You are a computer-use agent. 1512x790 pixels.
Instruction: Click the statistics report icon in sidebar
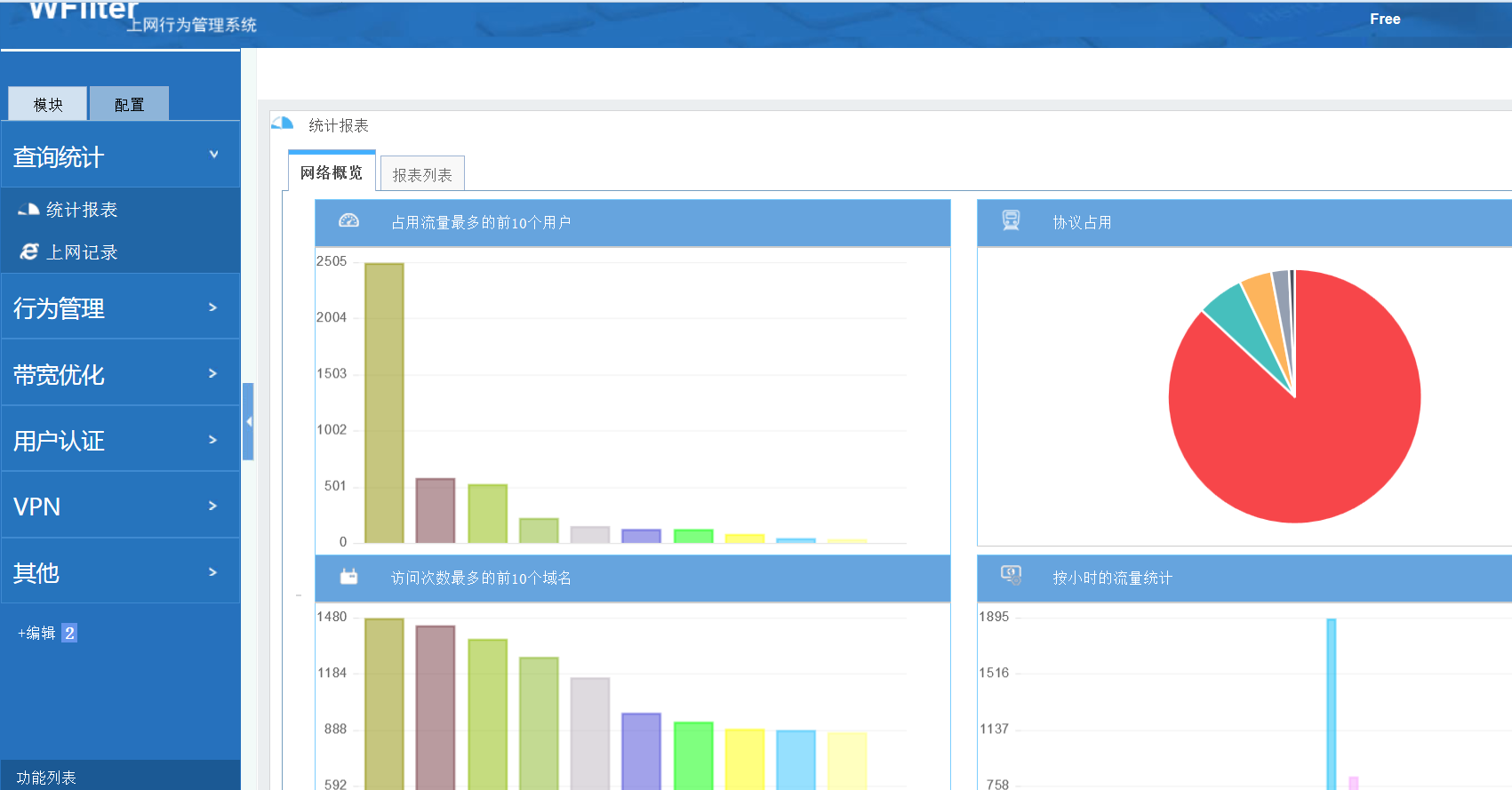click(x=28, y=210)
